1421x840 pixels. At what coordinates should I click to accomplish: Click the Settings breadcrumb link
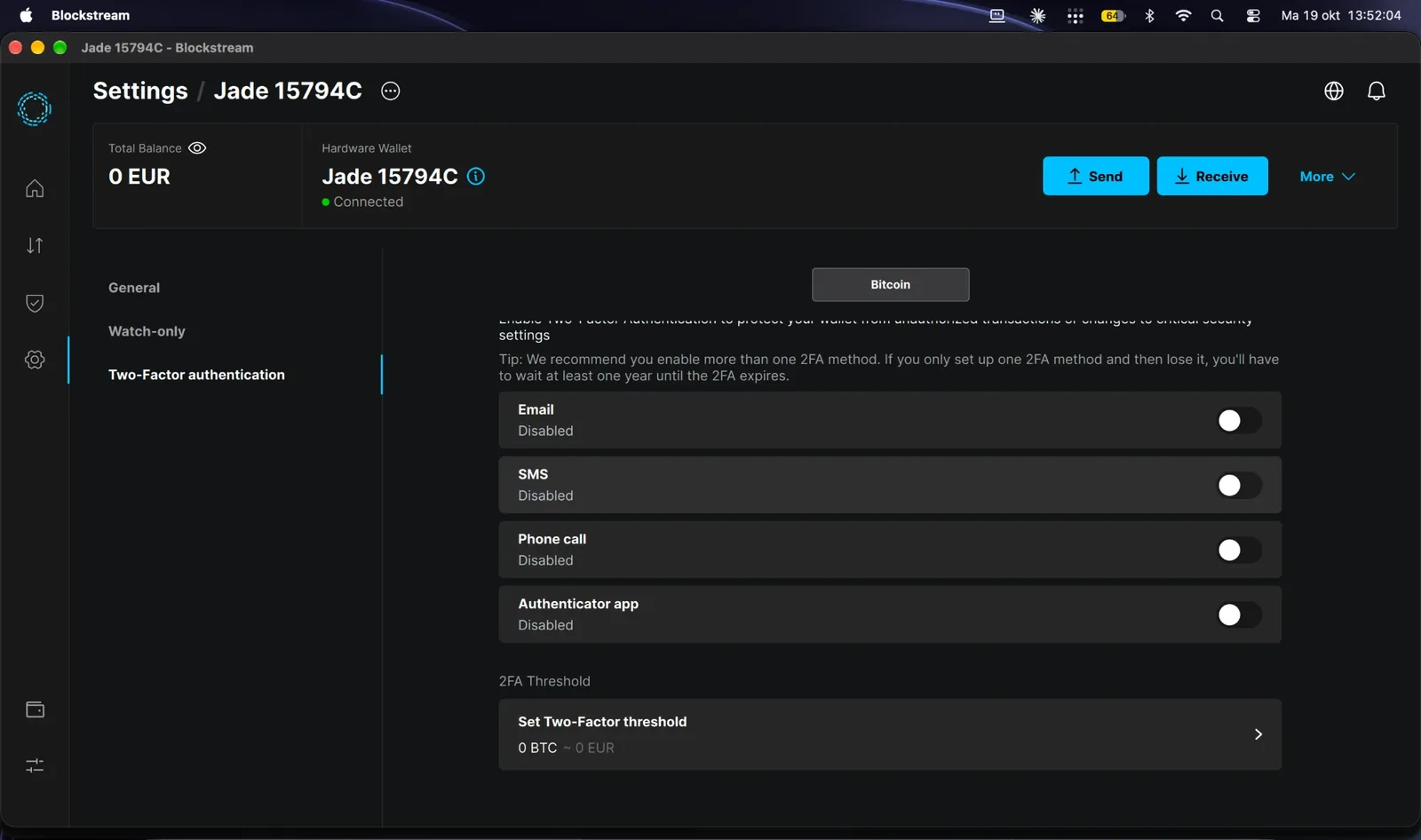click(140, 91)
